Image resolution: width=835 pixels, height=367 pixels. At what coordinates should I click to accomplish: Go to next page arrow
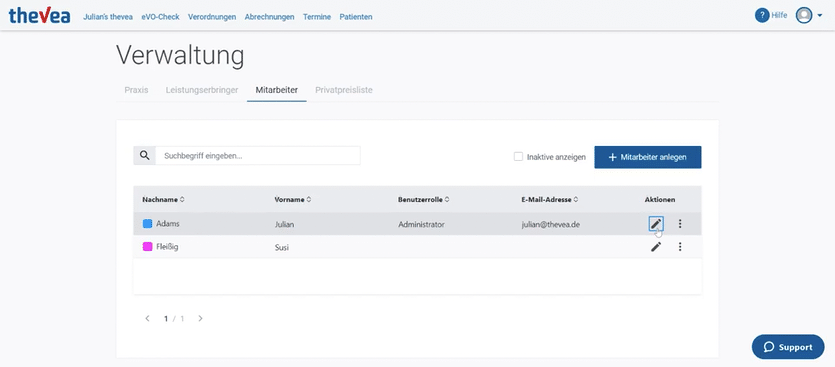(200, 319)
